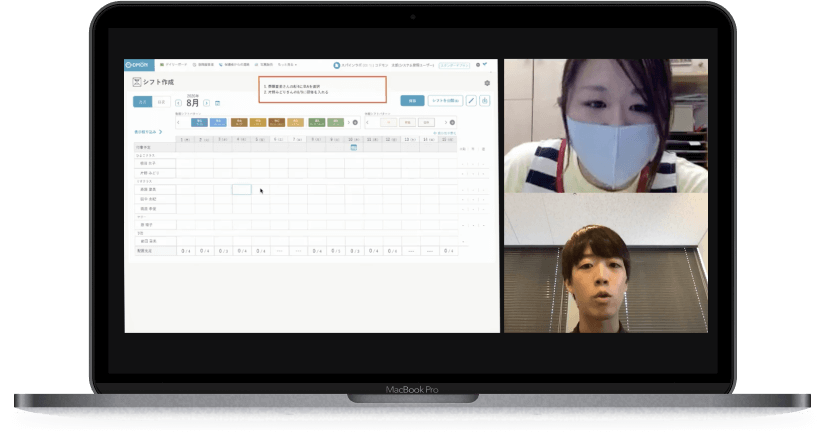This screenshot has width=826, height=433.
Task: Switch to the monthly view toggle
Action: 143,102
